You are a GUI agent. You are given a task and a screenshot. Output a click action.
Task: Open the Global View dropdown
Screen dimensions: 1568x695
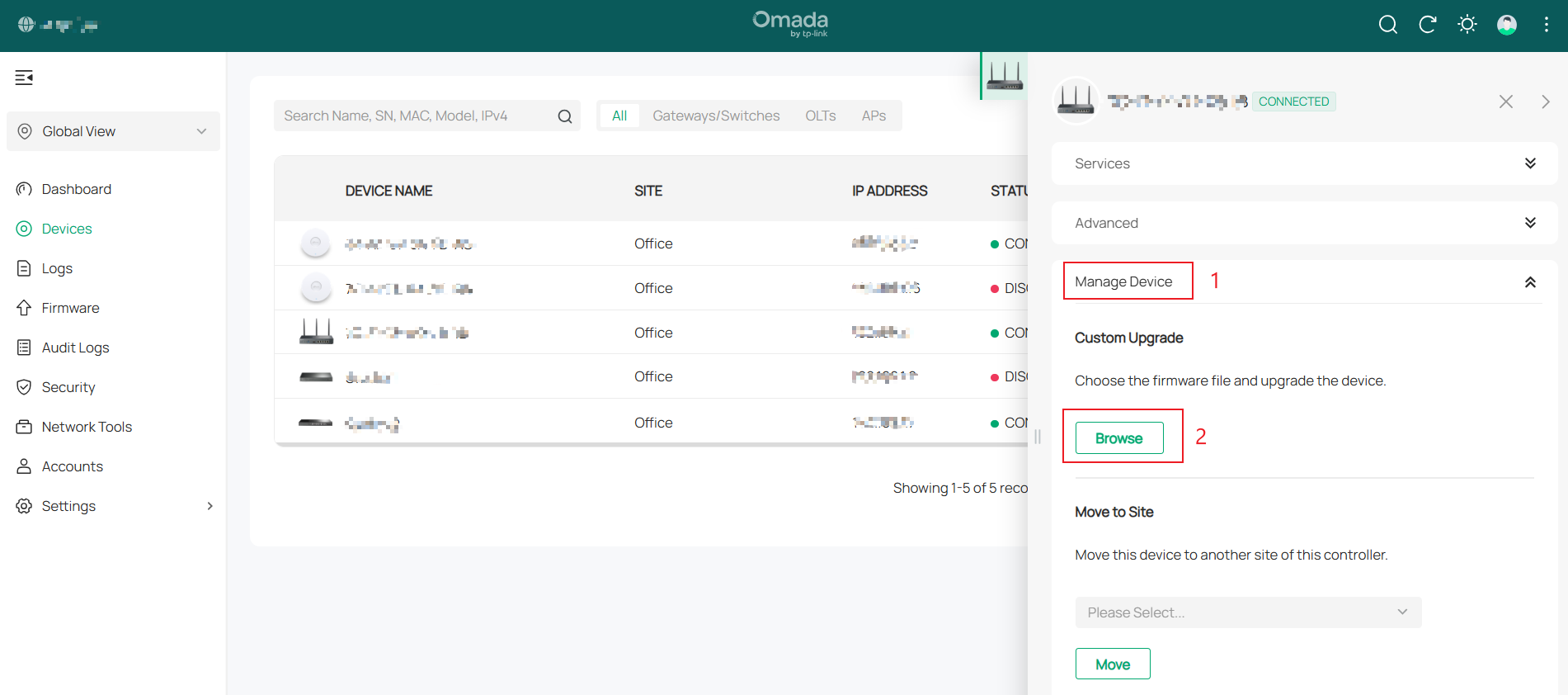tap(113, 131)
